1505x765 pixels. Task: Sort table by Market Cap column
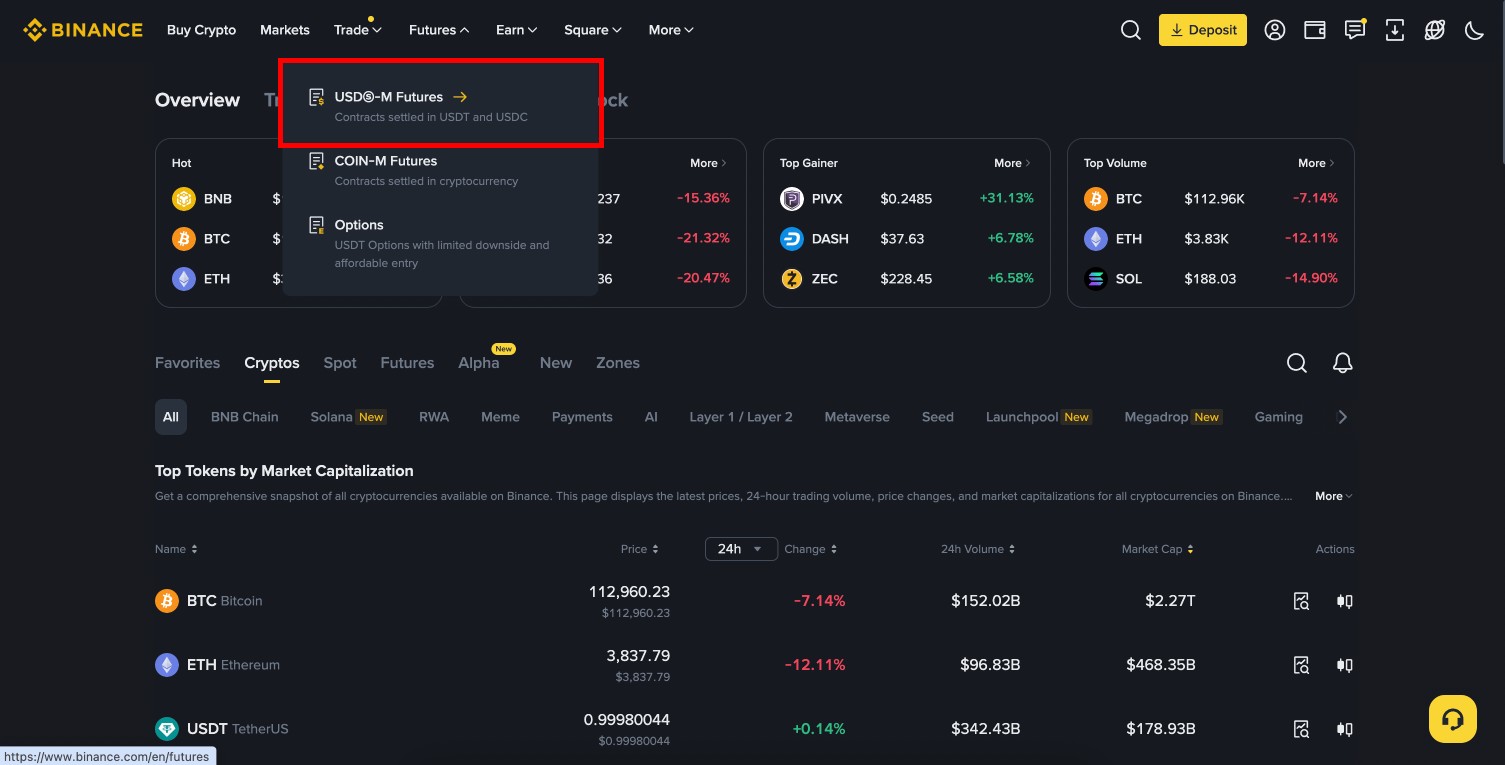(x=1158, y=549)
